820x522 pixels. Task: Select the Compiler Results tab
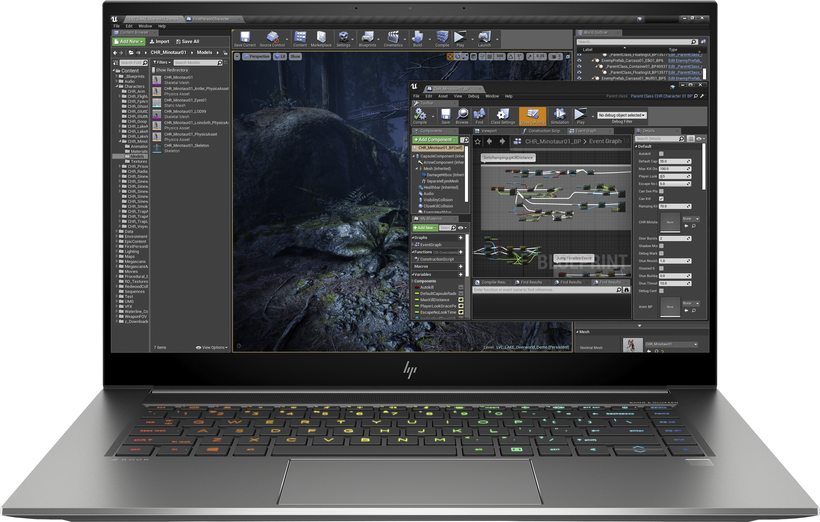pyautogui.click(x=494, y=282)
